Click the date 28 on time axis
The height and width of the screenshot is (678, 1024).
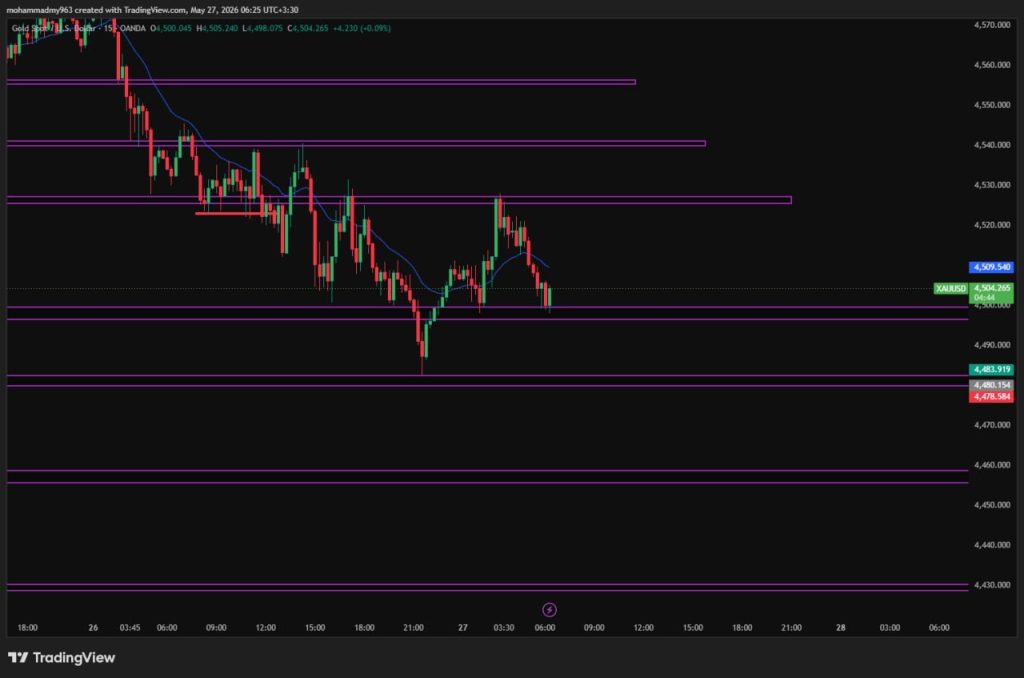click(x=840, y=628)
